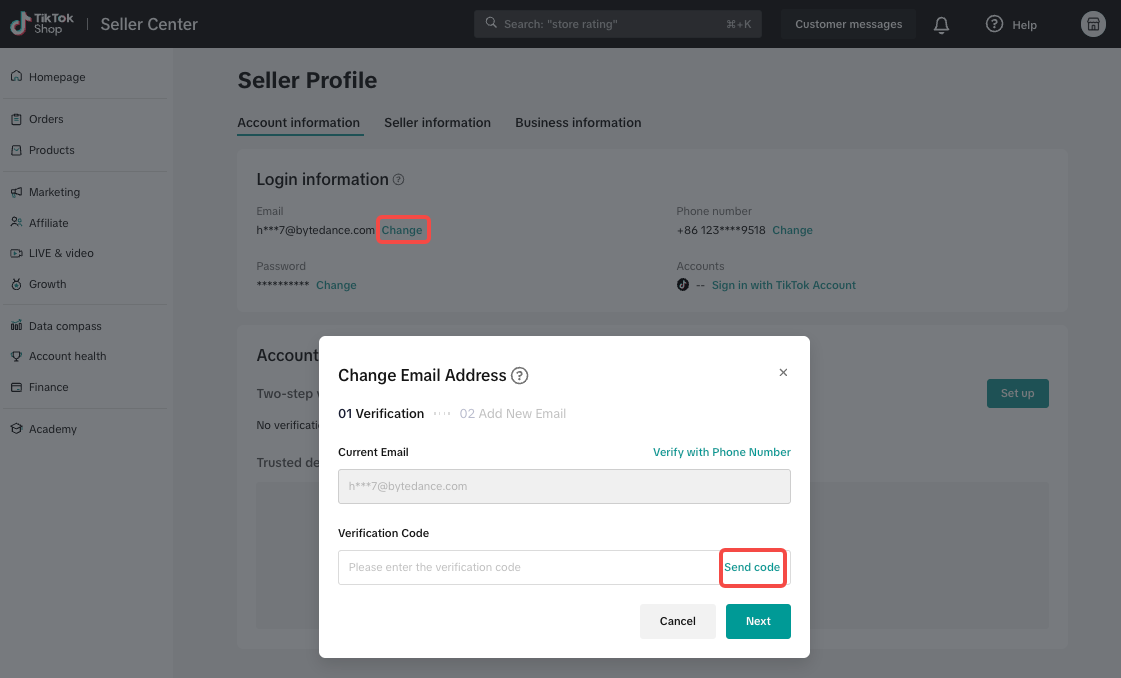Click the Academy graduation cap icon

tap(16, 429)
